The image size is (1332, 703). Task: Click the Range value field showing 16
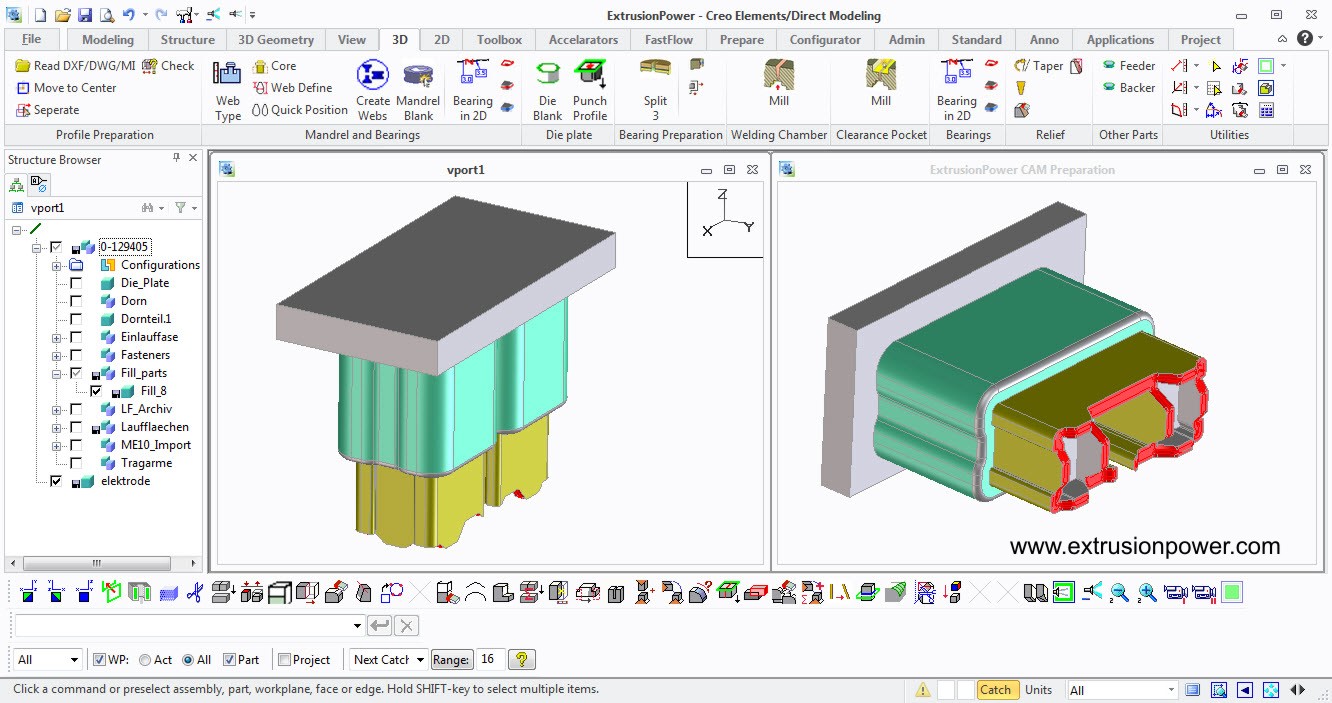pos(489,660)
